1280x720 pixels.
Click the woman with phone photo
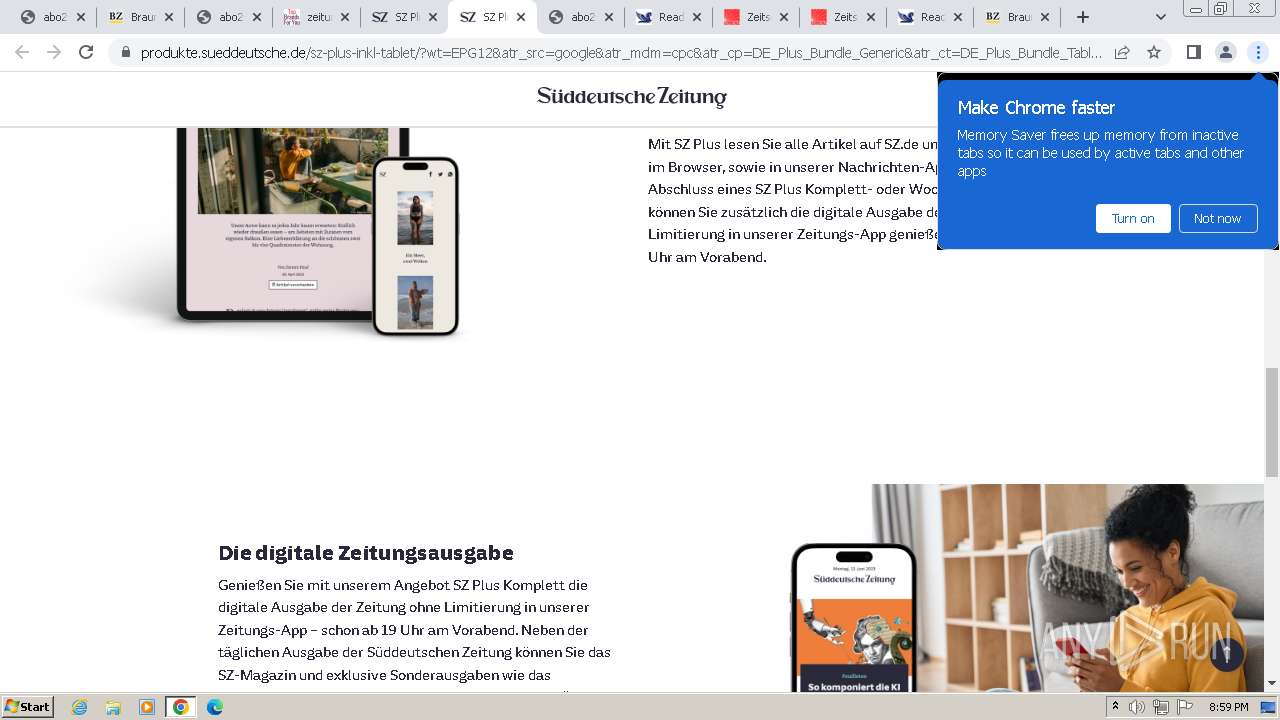(1068, 588)
